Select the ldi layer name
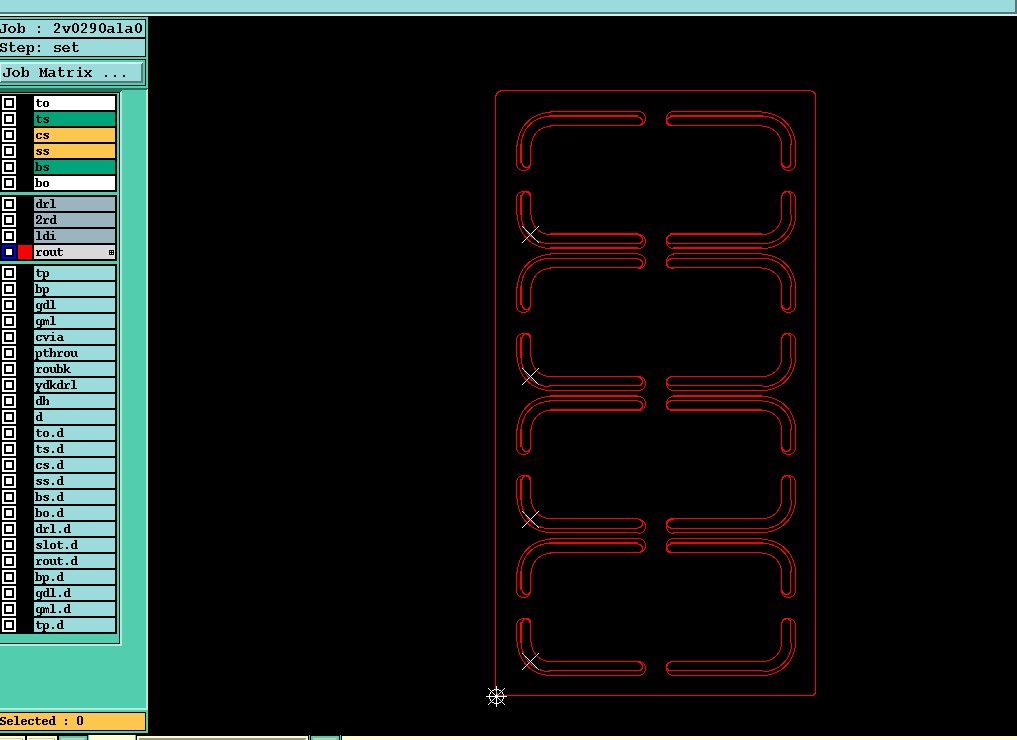 coord(75,236)
